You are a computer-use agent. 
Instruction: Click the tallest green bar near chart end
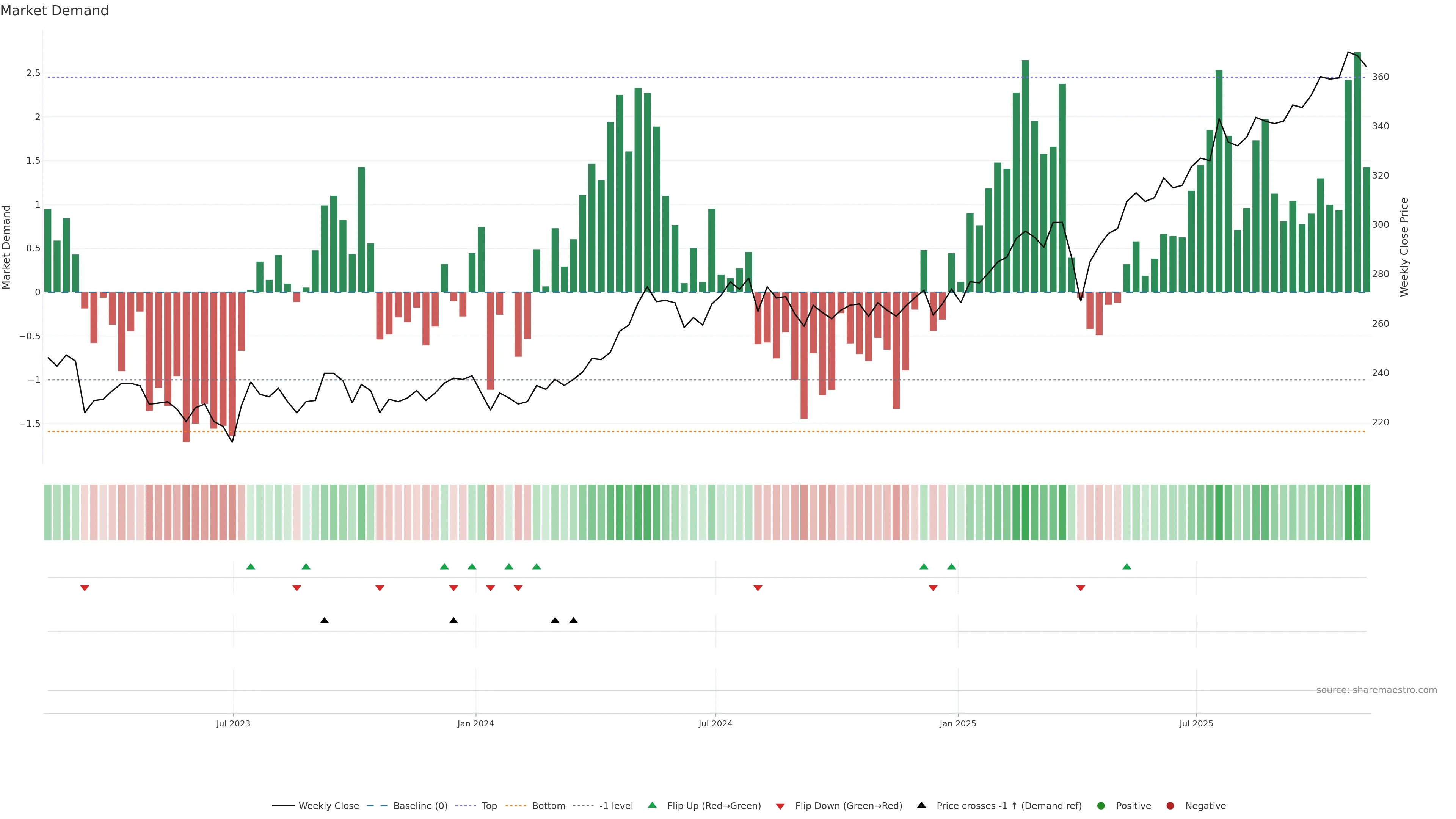[1357, 169]
